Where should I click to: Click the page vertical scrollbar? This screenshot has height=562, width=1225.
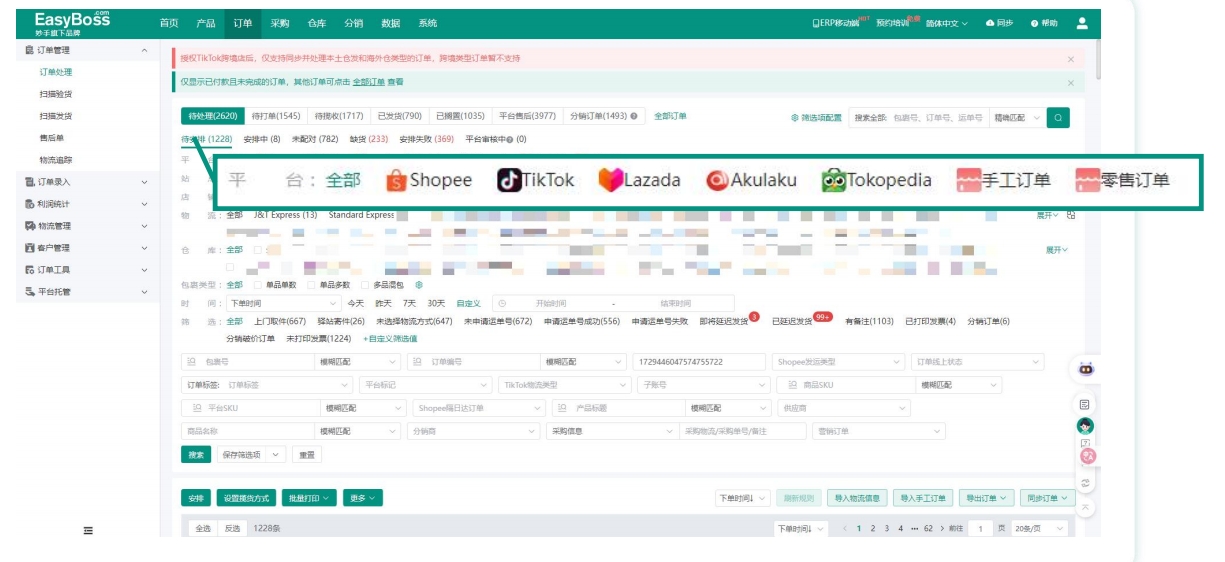coord(1097,60)
